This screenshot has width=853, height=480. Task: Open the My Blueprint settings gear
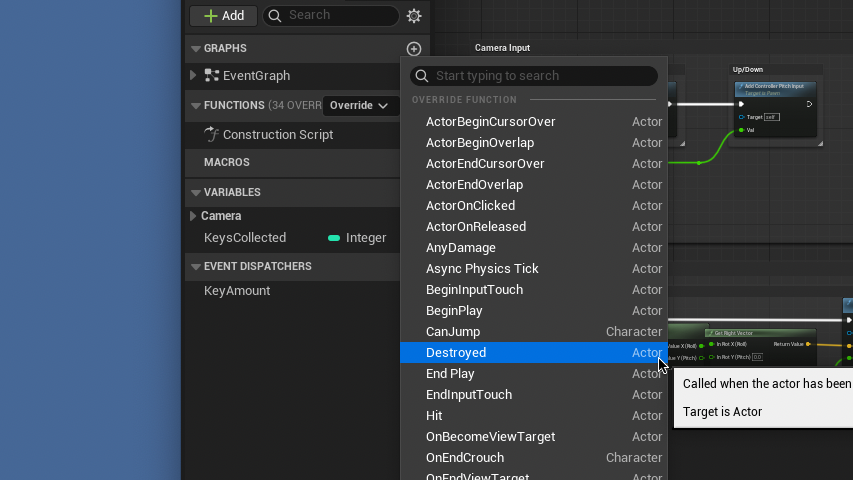pyautogui.click(x=414, y=16)
